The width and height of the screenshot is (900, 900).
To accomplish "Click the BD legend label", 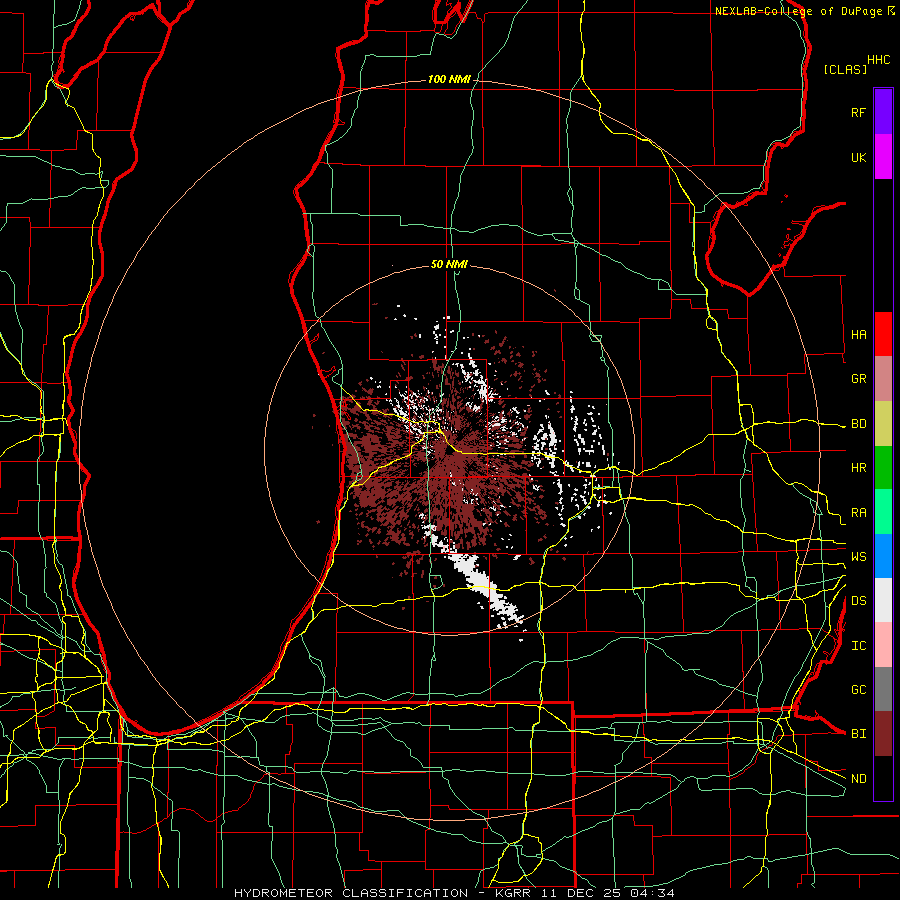I will 858,424.
